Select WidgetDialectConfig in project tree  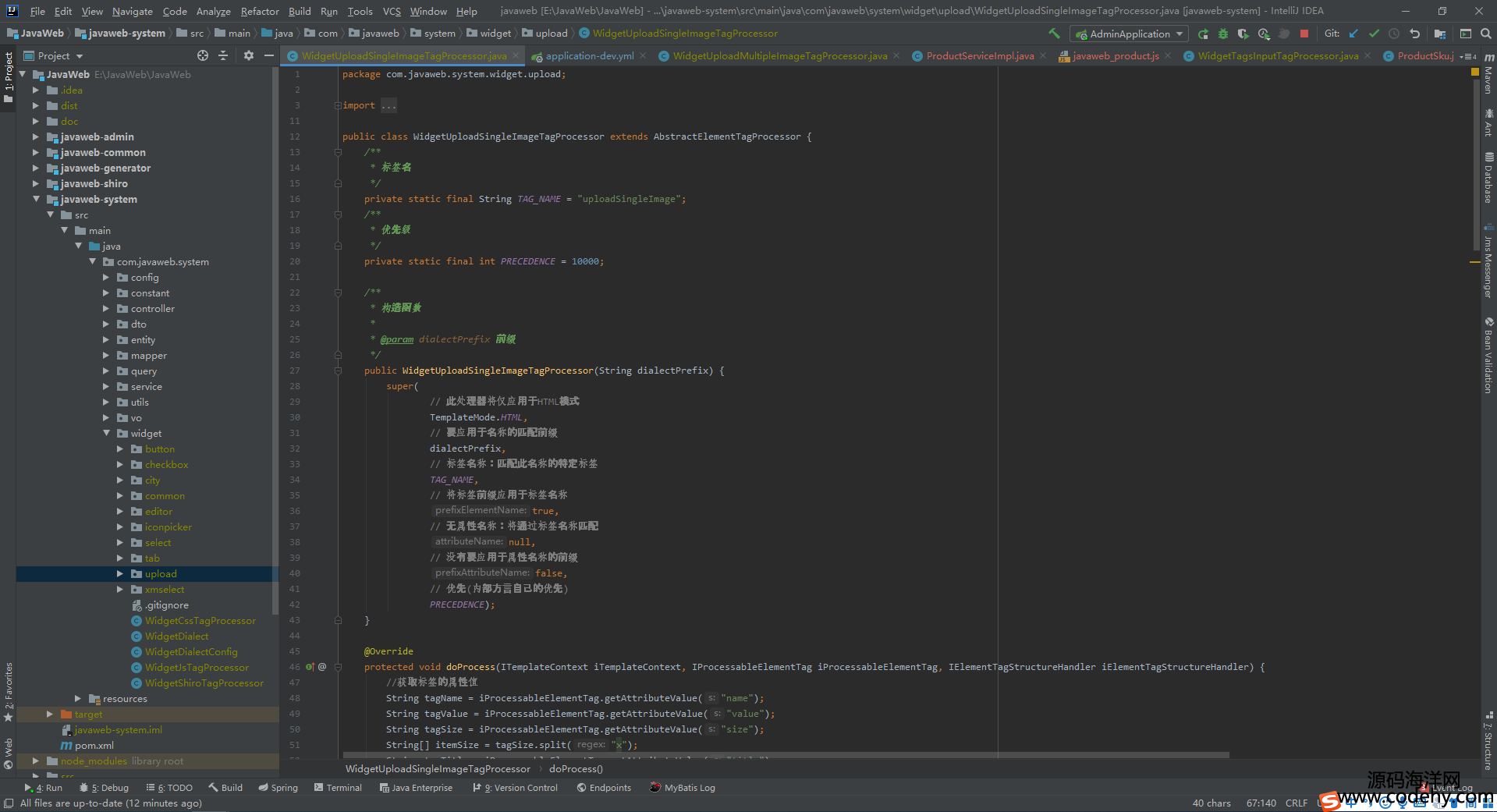191,651
